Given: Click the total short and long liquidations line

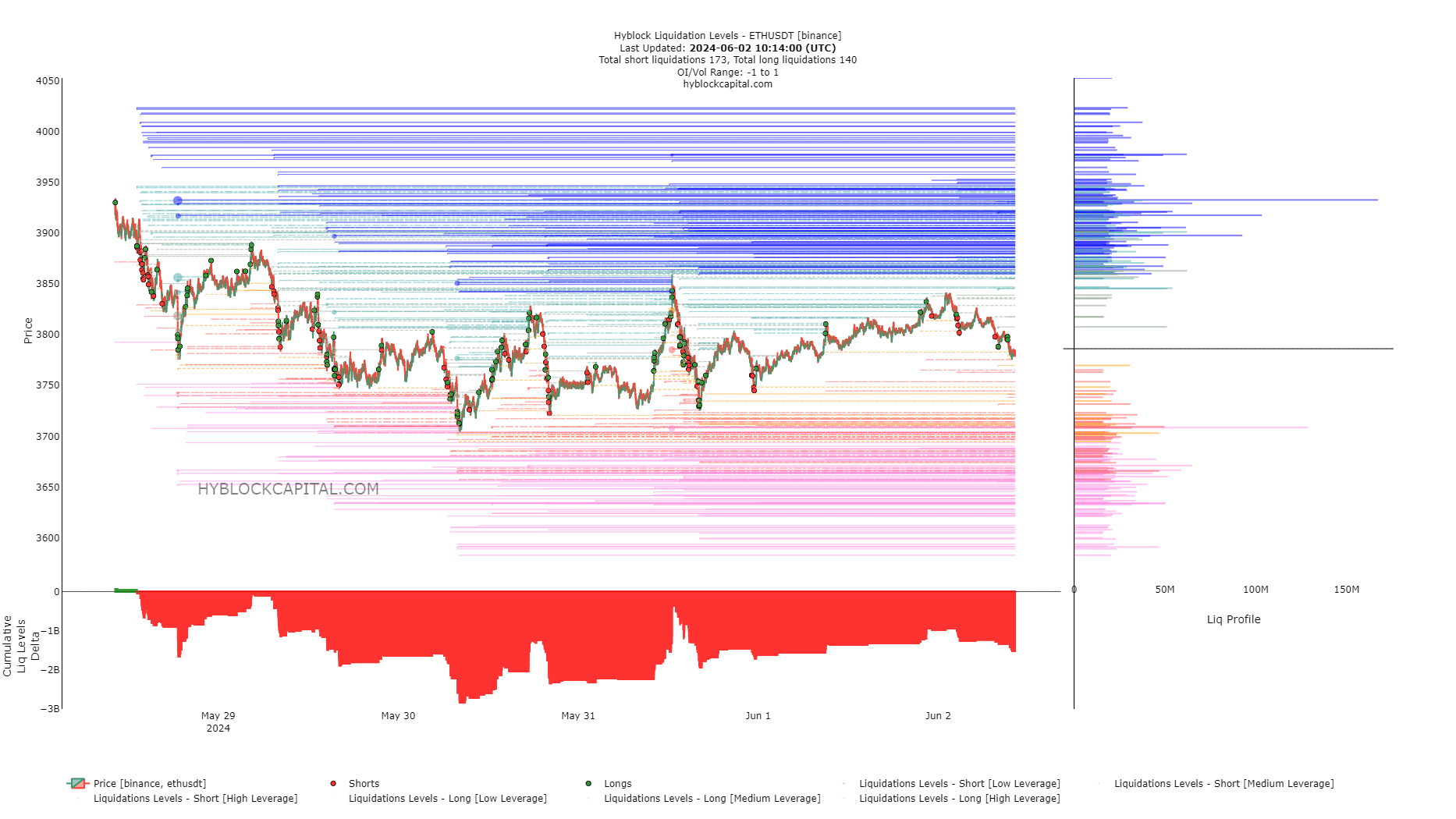Looking at the screenshot, I should click(x=727, y=60).
